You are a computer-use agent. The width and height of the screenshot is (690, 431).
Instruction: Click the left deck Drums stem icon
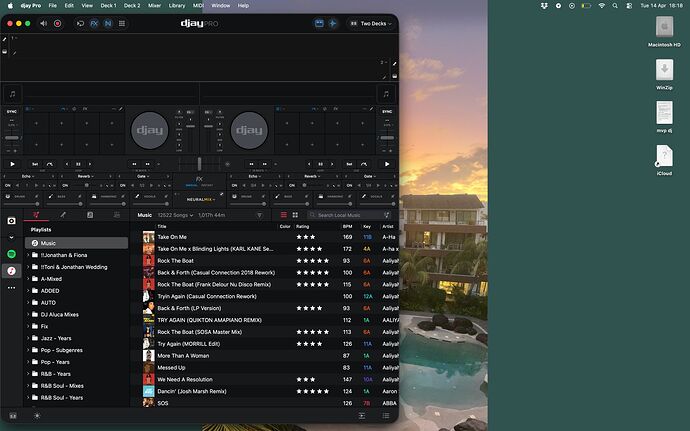[7, 196]
